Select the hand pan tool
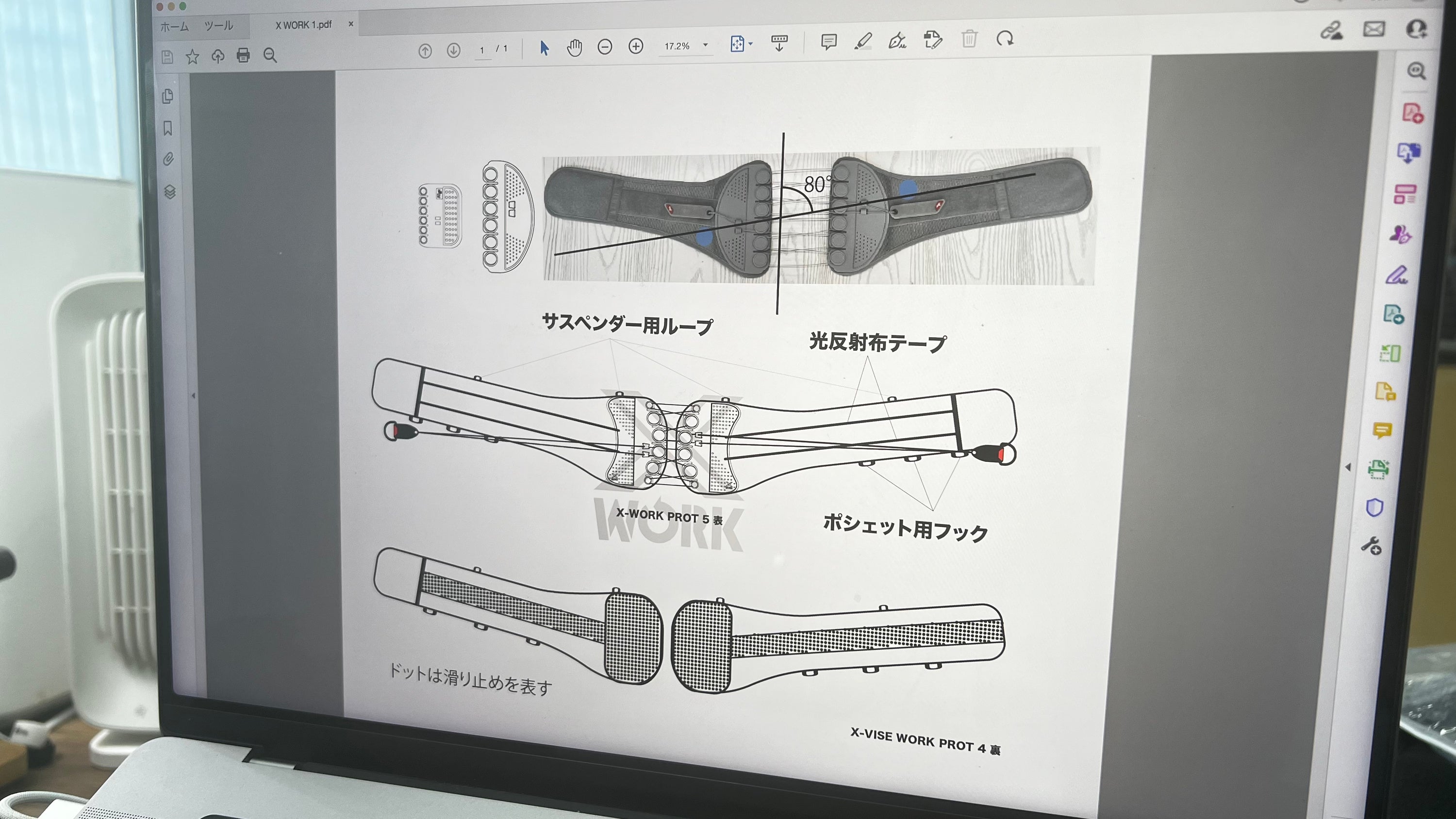 (574, 48)
